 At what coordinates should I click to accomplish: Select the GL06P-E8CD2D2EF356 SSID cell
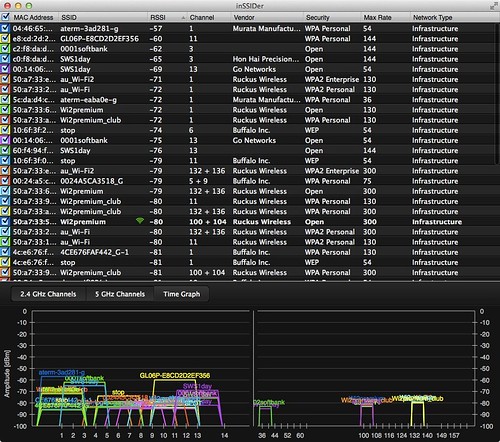pyautogui.click(x=99, y=39)
